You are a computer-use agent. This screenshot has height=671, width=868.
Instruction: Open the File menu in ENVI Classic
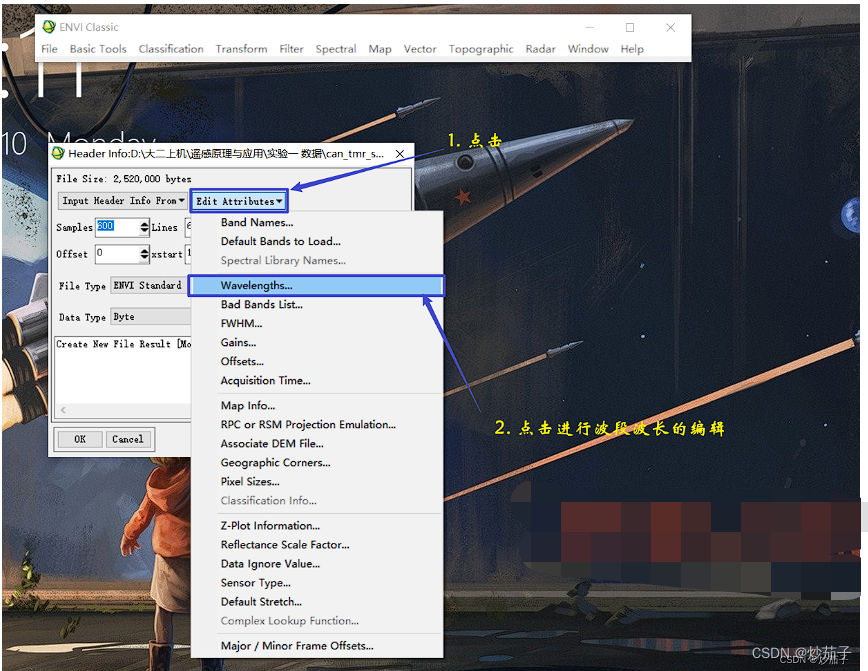click(49, 49)
